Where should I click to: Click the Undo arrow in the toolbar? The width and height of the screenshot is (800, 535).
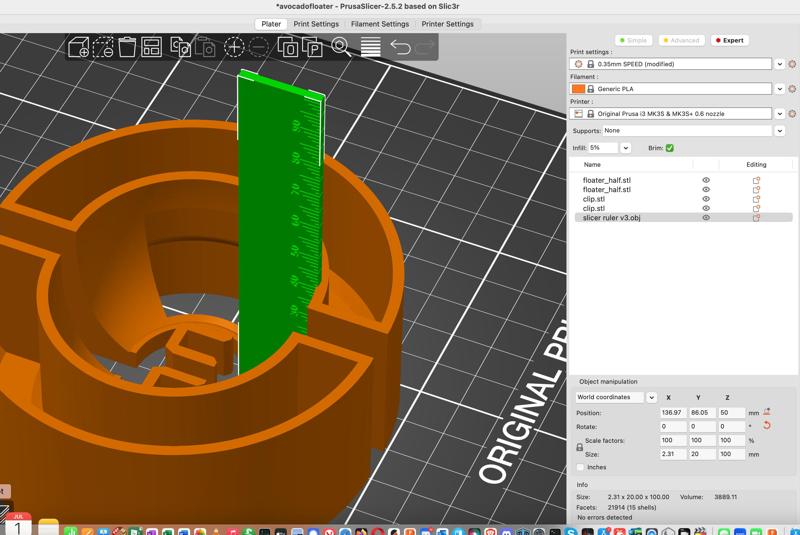point(401,47)
